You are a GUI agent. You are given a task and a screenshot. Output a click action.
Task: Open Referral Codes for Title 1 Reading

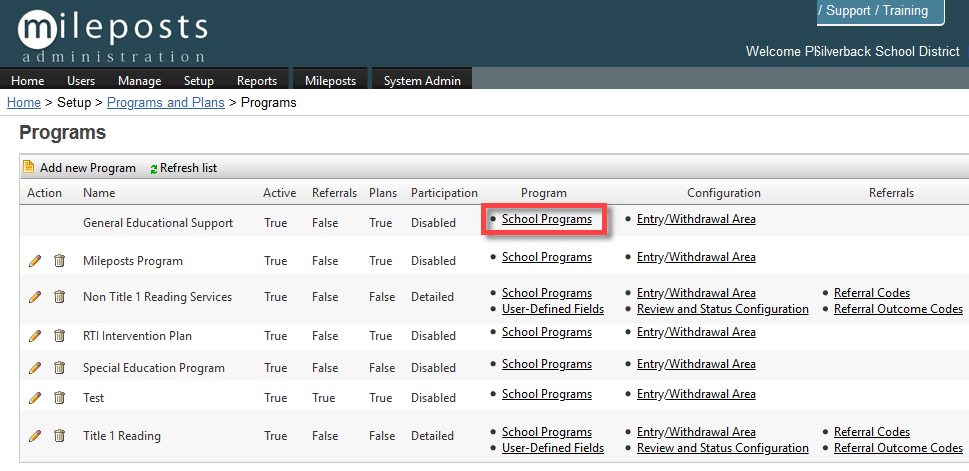click(872, 432)
